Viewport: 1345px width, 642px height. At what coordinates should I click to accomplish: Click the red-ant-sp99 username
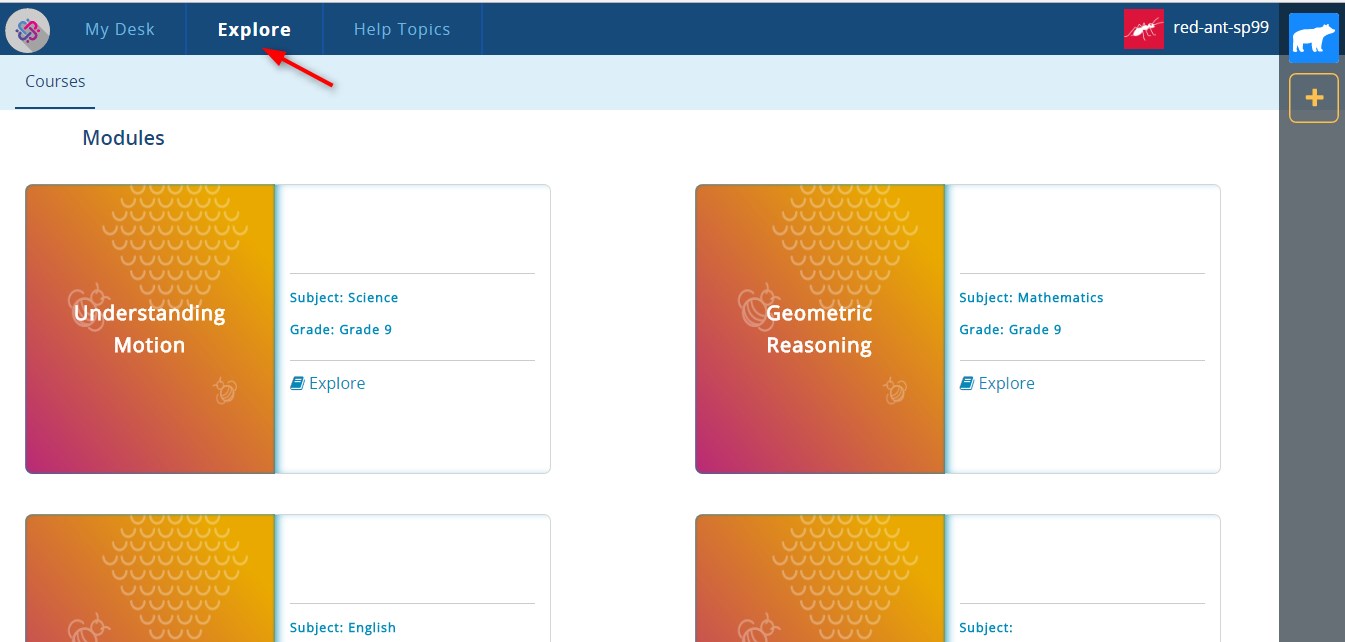pyautogui.click(x=1220, y=28)
